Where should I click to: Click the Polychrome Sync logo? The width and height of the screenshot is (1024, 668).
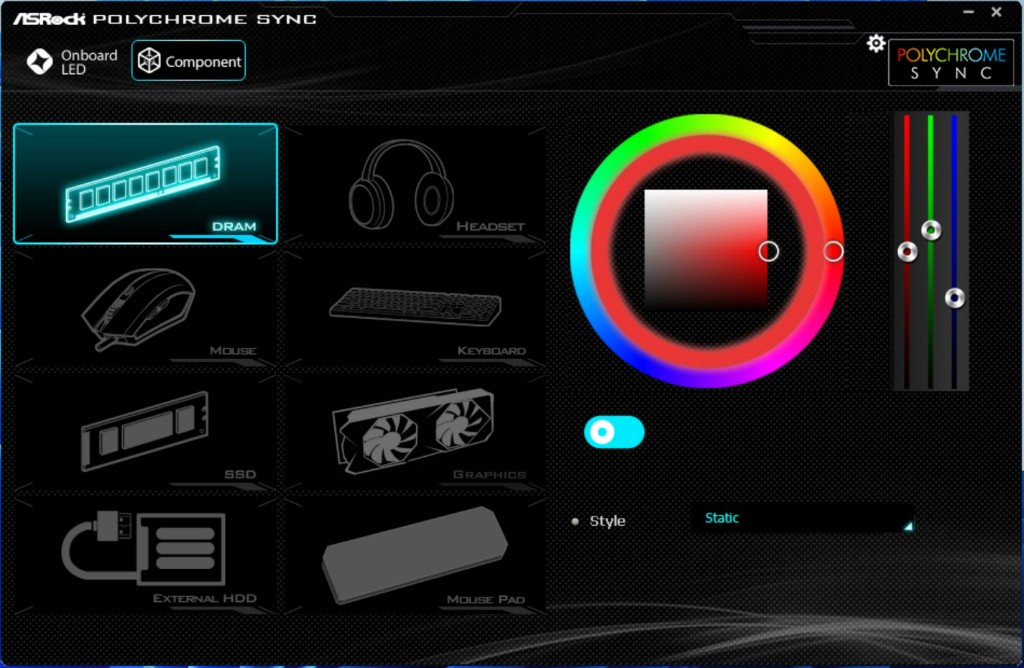click(951, 63)
